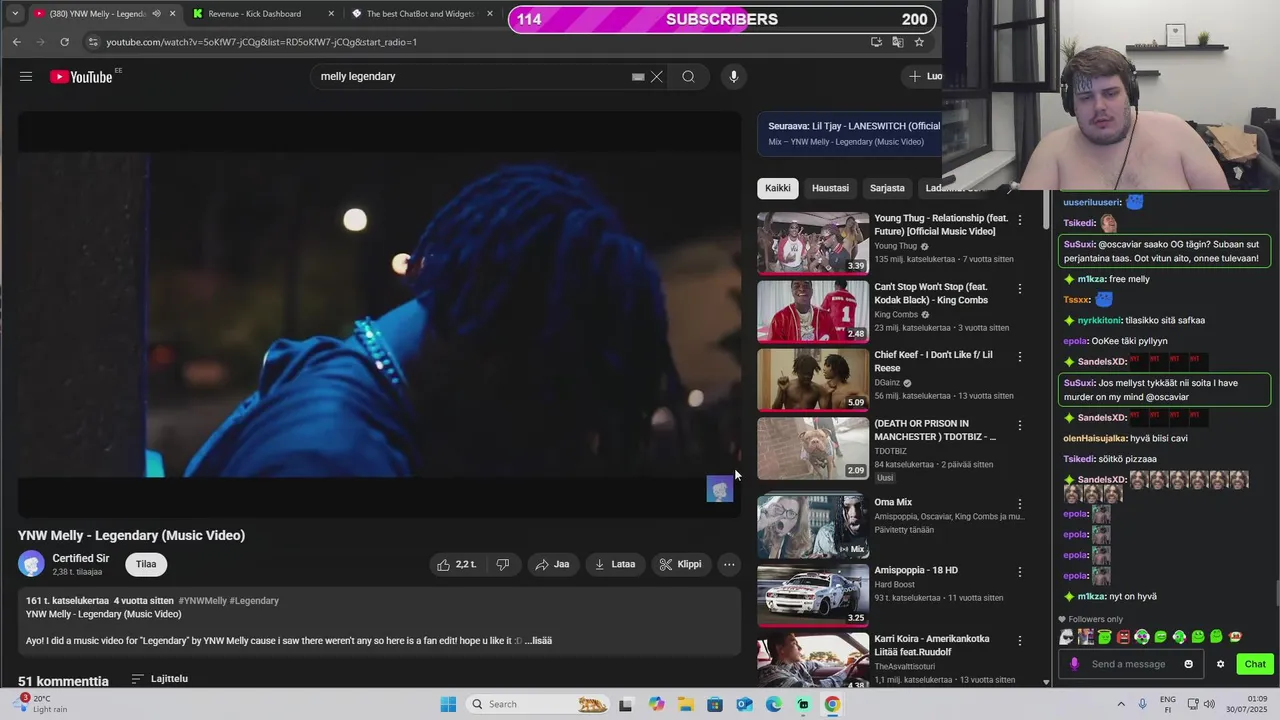
Task: Share the video via Jaa button
Action: click(x=552, y=564)
